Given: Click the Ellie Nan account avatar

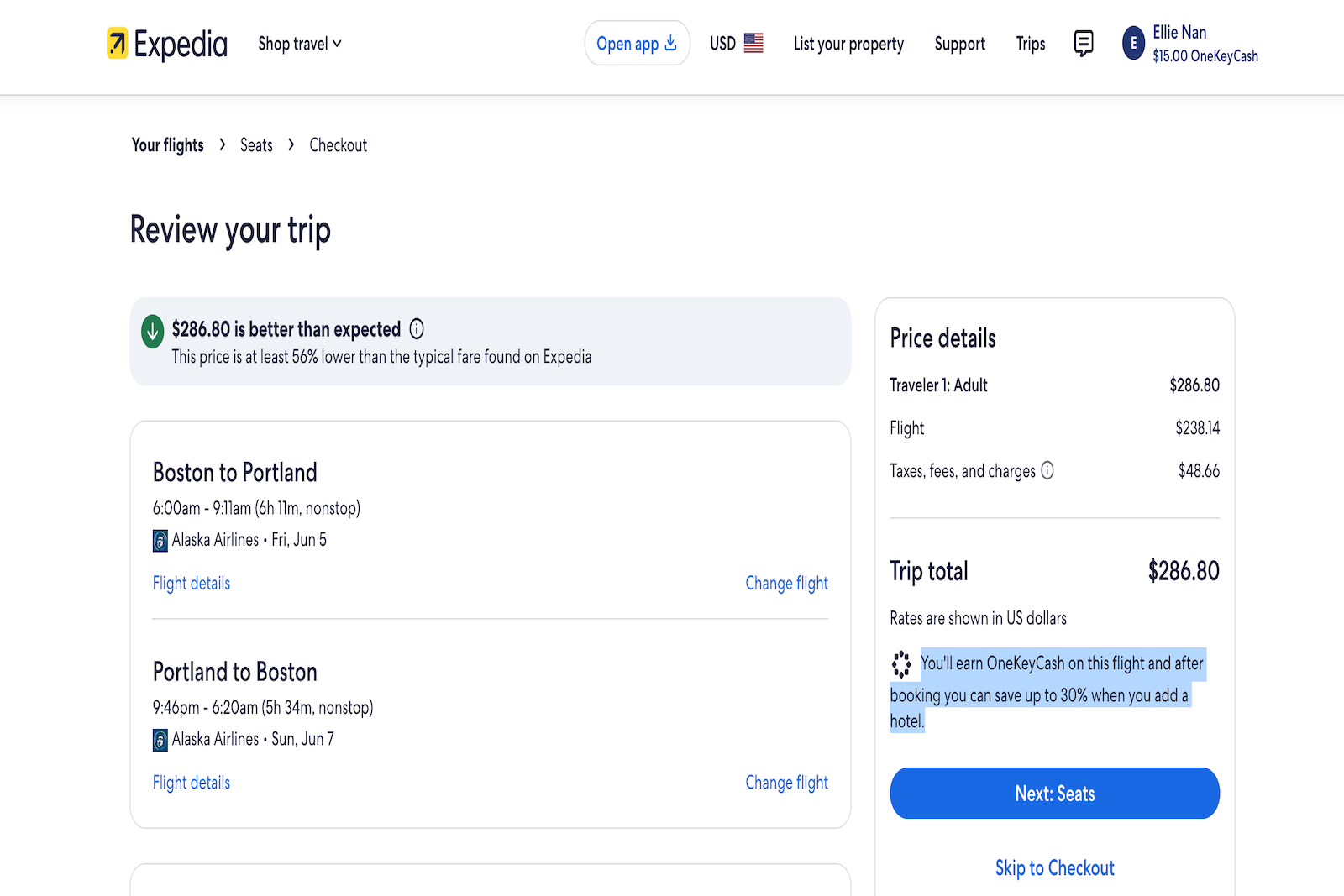Looking at the screenshot, I should 1133,44.
